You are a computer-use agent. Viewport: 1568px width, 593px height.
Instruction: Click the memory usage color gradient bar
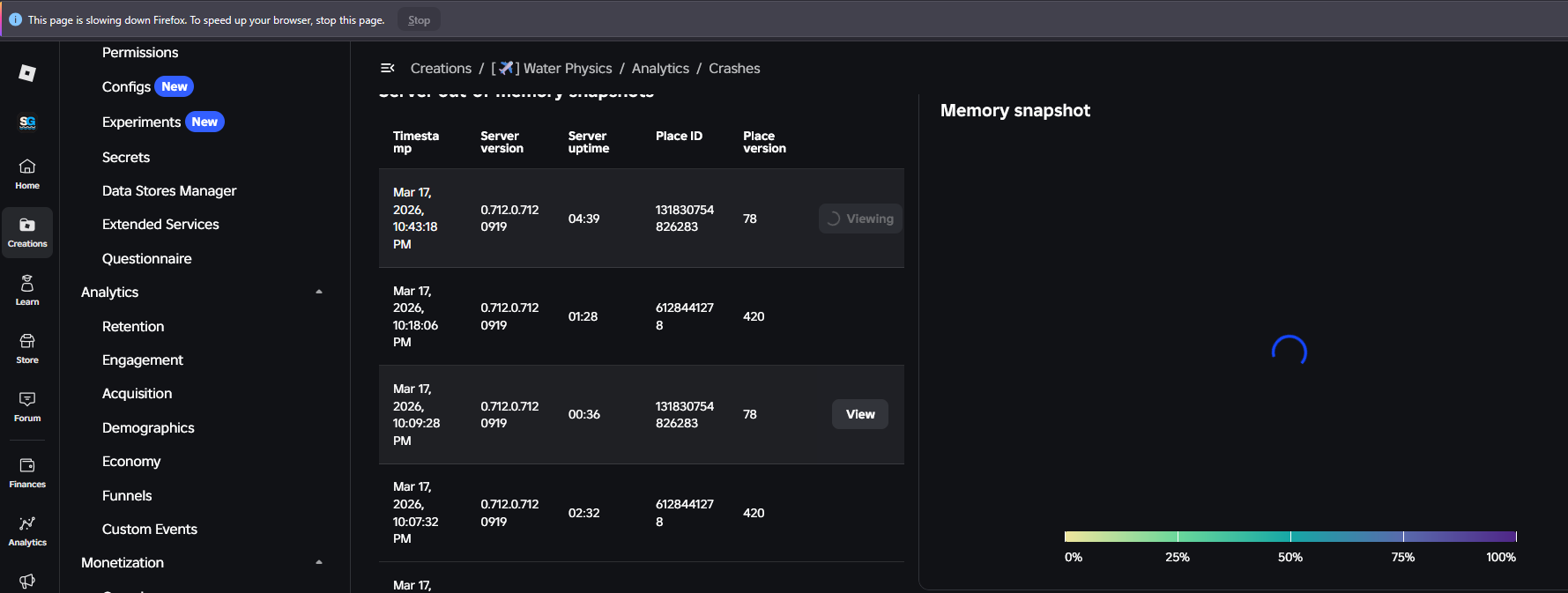coord(1290,537)
